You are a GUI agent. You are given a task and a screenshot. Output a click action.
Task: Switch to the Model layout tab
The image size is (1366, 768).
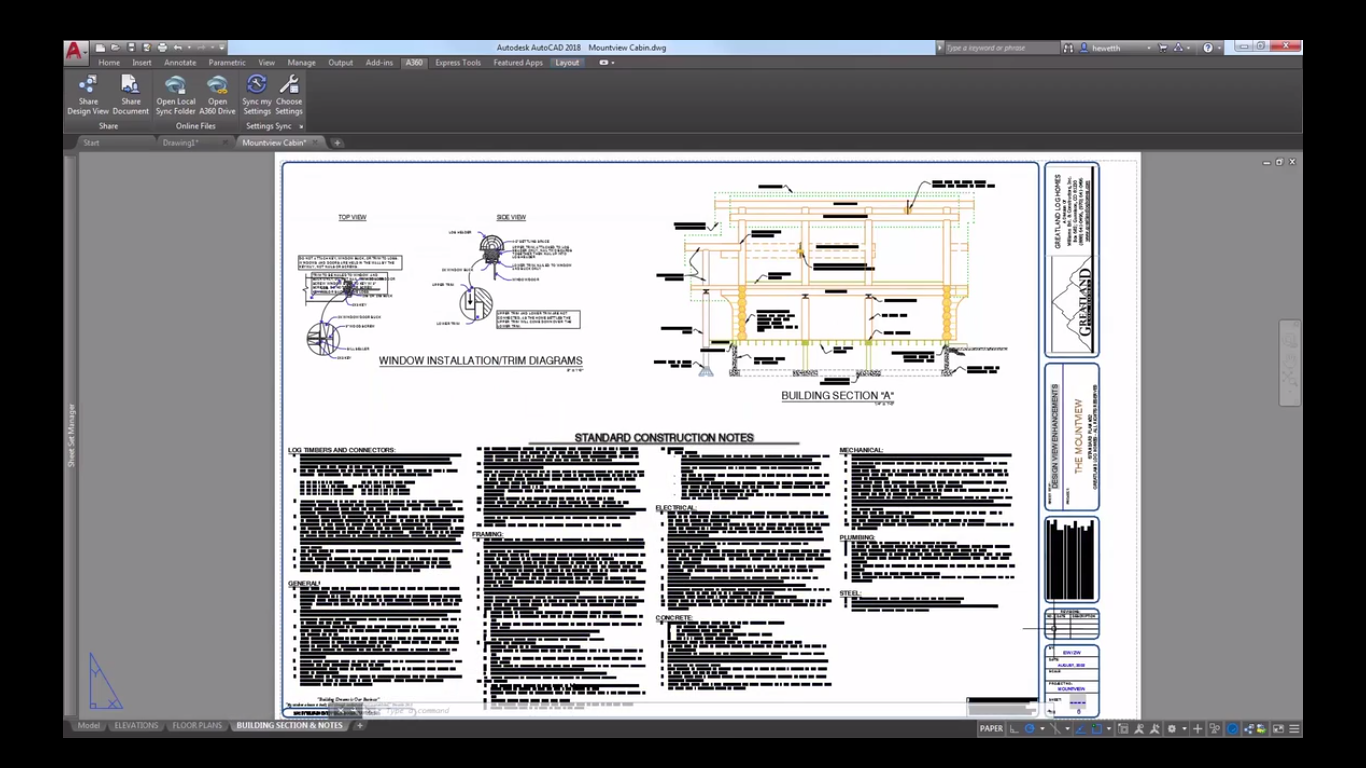click(89, 725)
